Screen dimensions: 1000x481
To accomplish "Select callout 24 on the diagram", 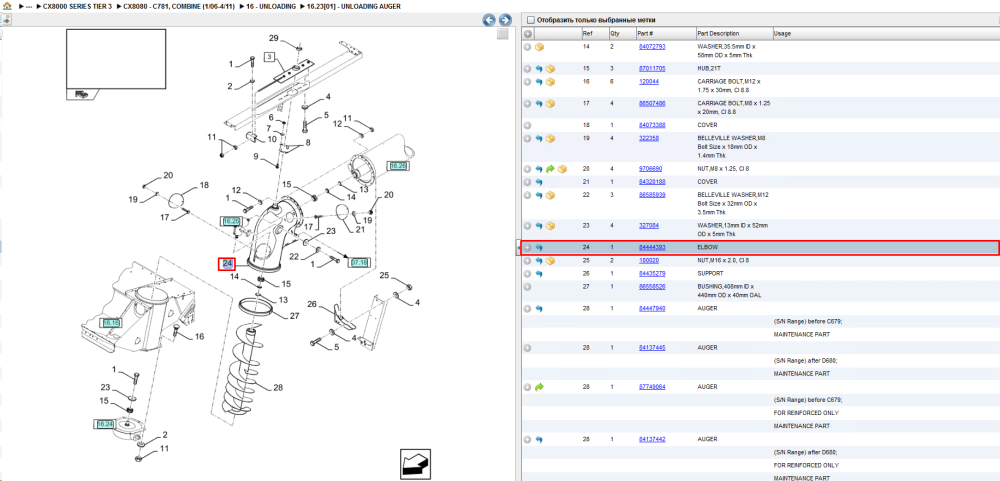I will pyautogui.click(x=227, y=263).
